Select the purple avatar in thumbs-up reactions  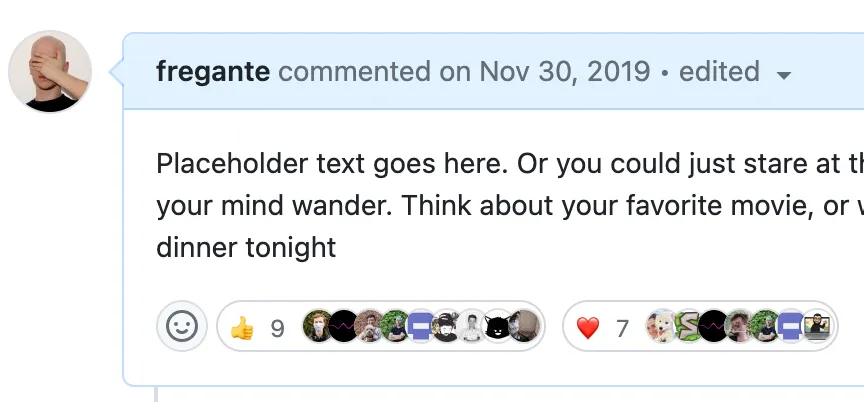421,327
